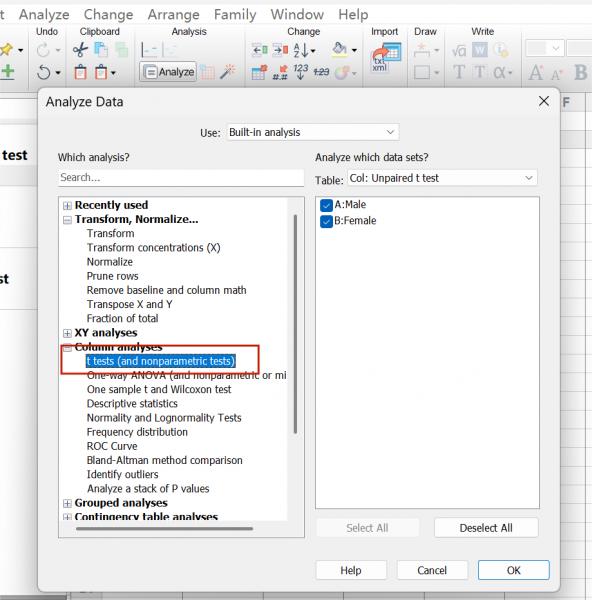The image size is (592, 600).
Task: Close the Analyze Data dialog
Action: (544, 101)
